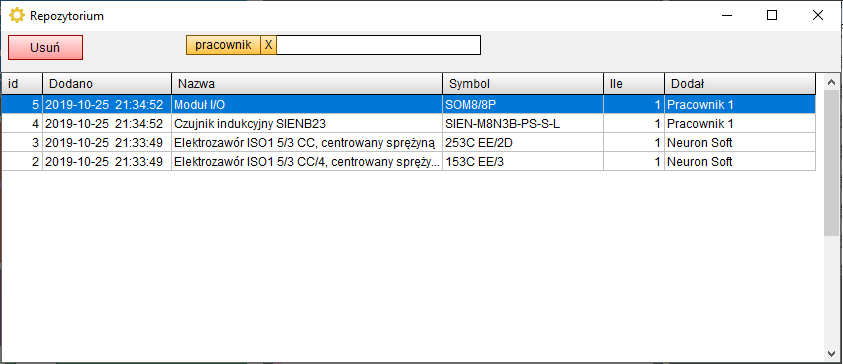
Task: Sort by the Ile column header
Action: coord(634,84)
